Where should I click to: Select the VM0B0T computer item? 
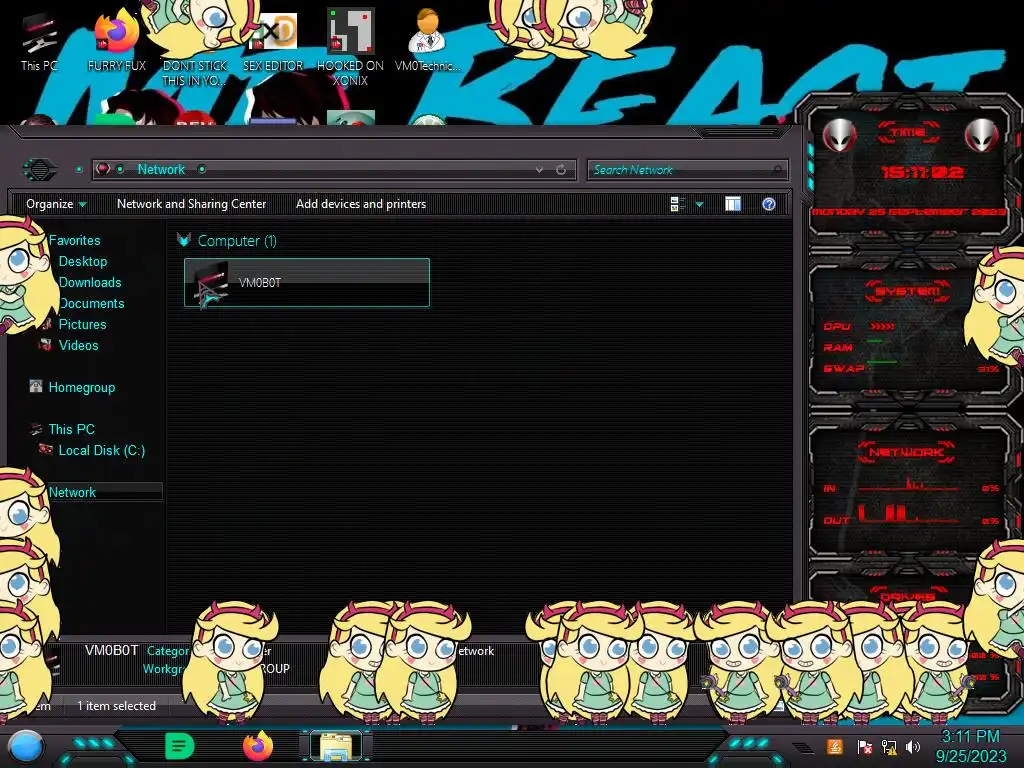pos(307,282)
